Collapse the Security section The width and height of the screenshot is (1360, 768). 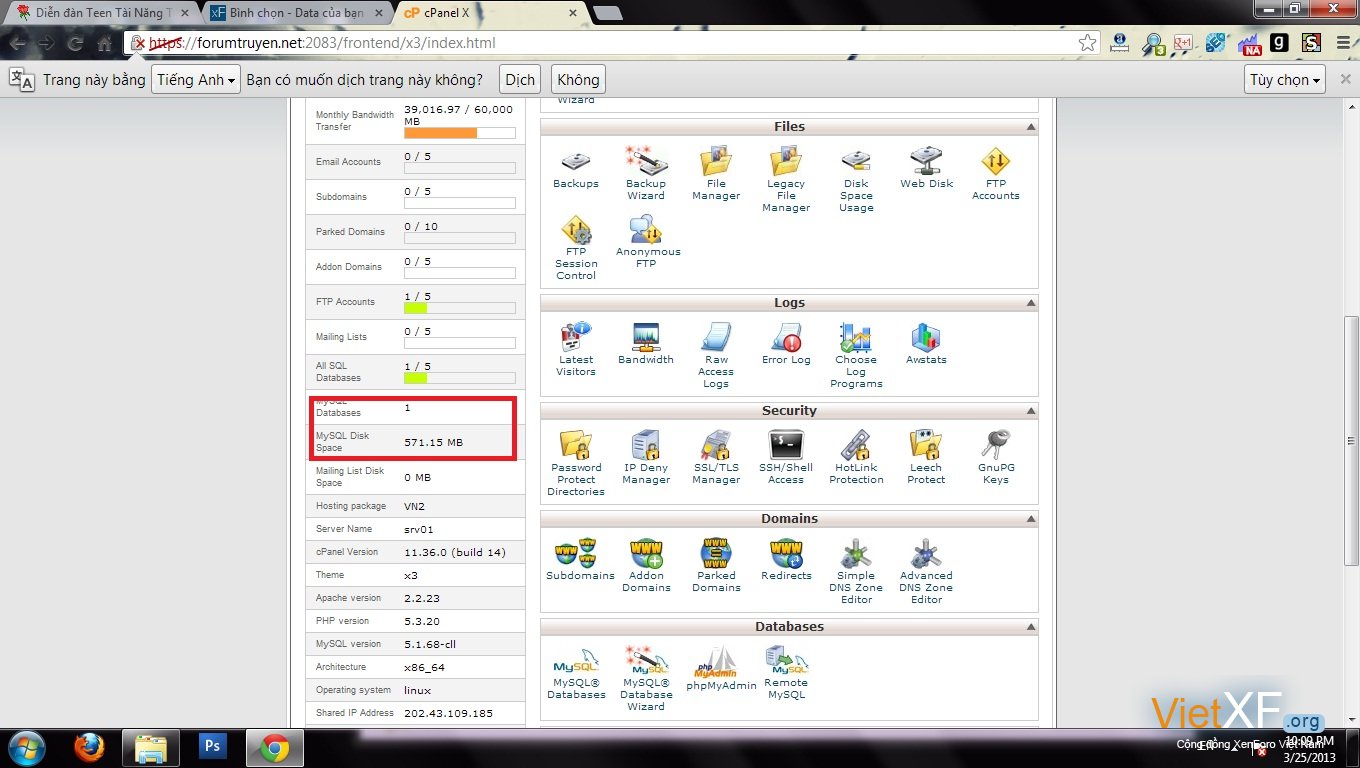pos(1029,411)
